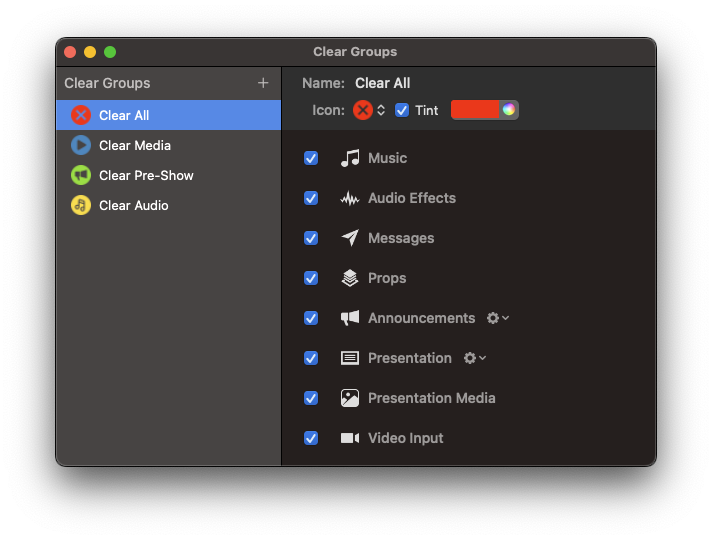This screenshot has height=540, width=712.
Task: Select the Clear All group row
Action: [168, 115]
